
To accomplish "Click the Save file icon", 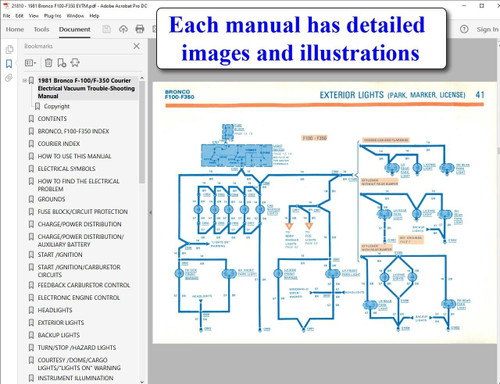I will pyautogui.click(x=107, y=29).
